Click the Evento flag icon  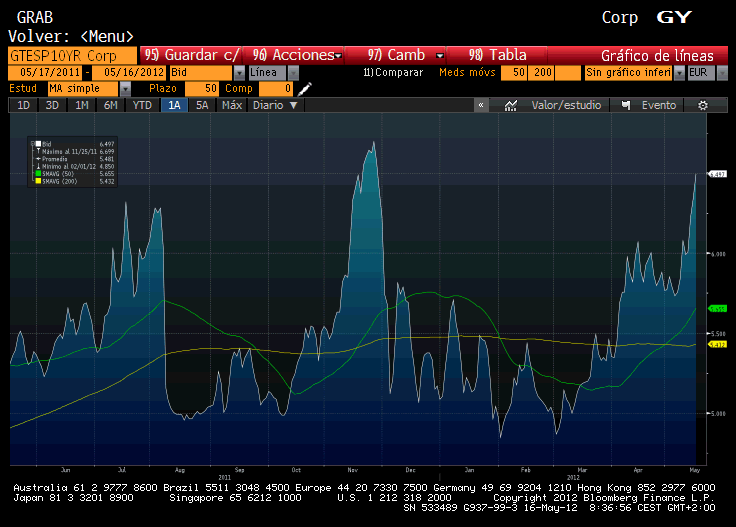(x=626, y=105)
